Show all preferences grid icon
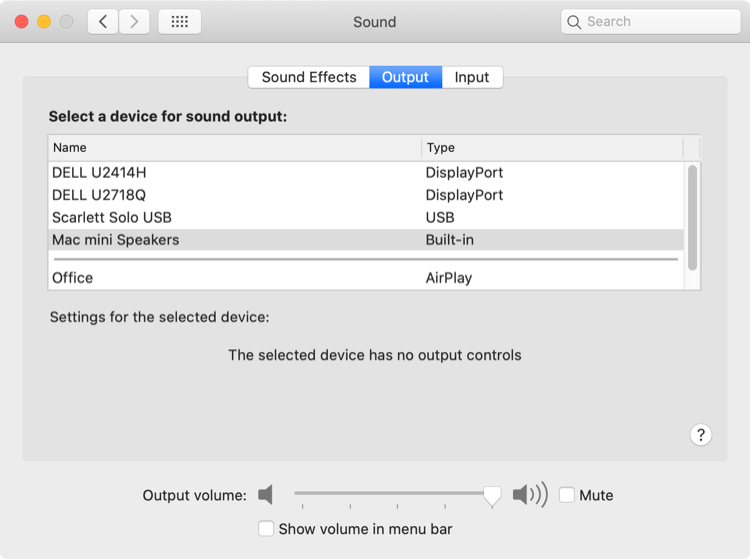750x559 pixels. pos(179,22)
